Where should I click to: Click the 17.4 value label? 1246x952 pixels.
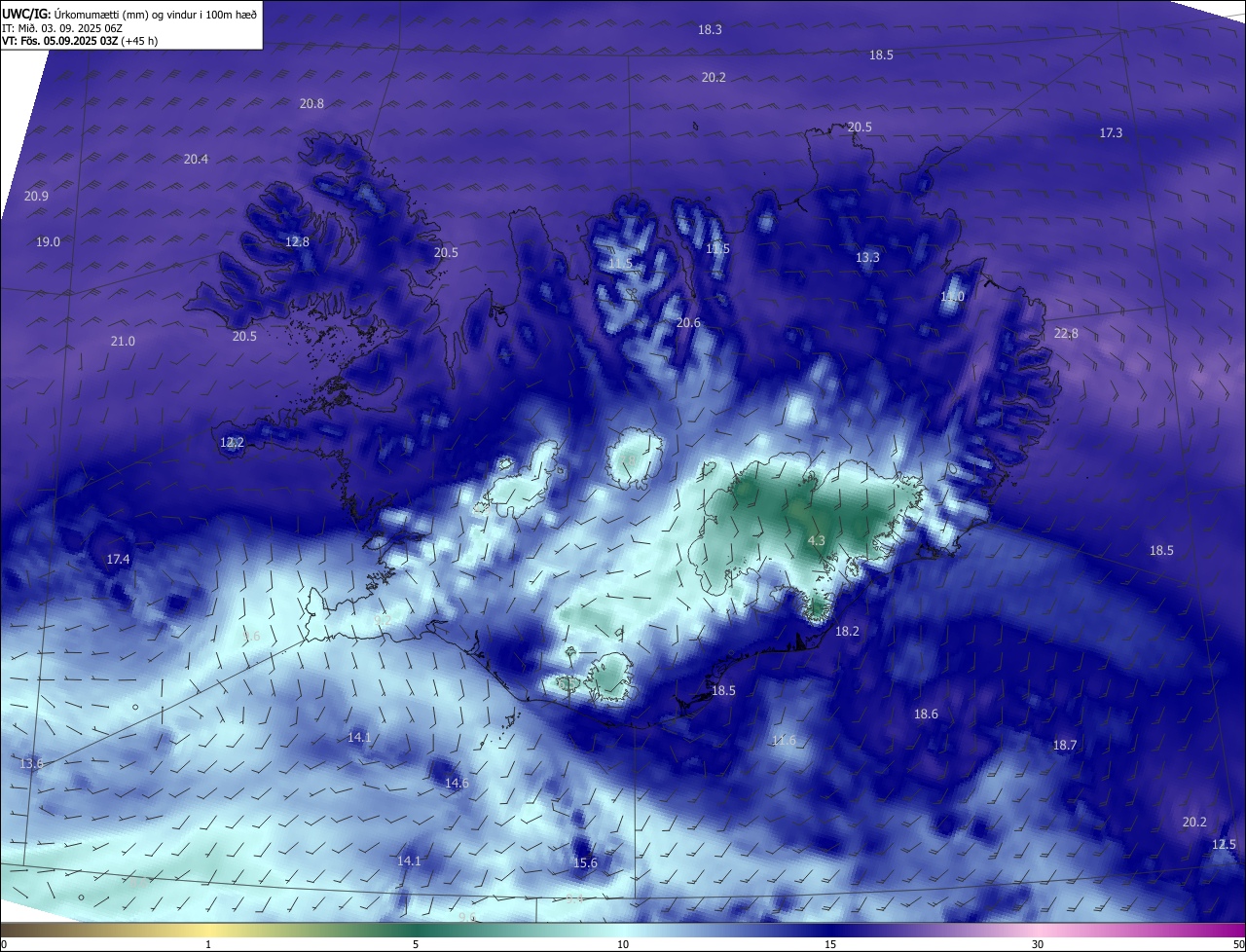[118, 560]
